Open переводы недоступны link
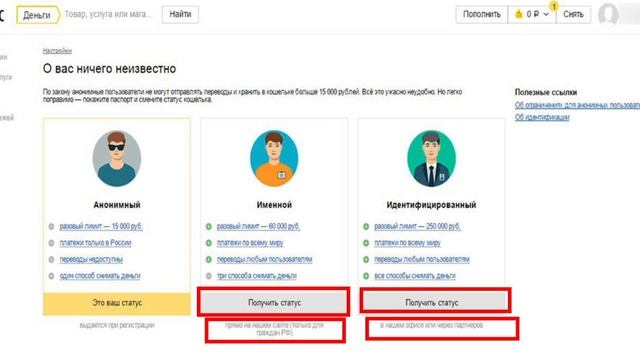Screen dimensions: 640x360 tap(91, 259)
